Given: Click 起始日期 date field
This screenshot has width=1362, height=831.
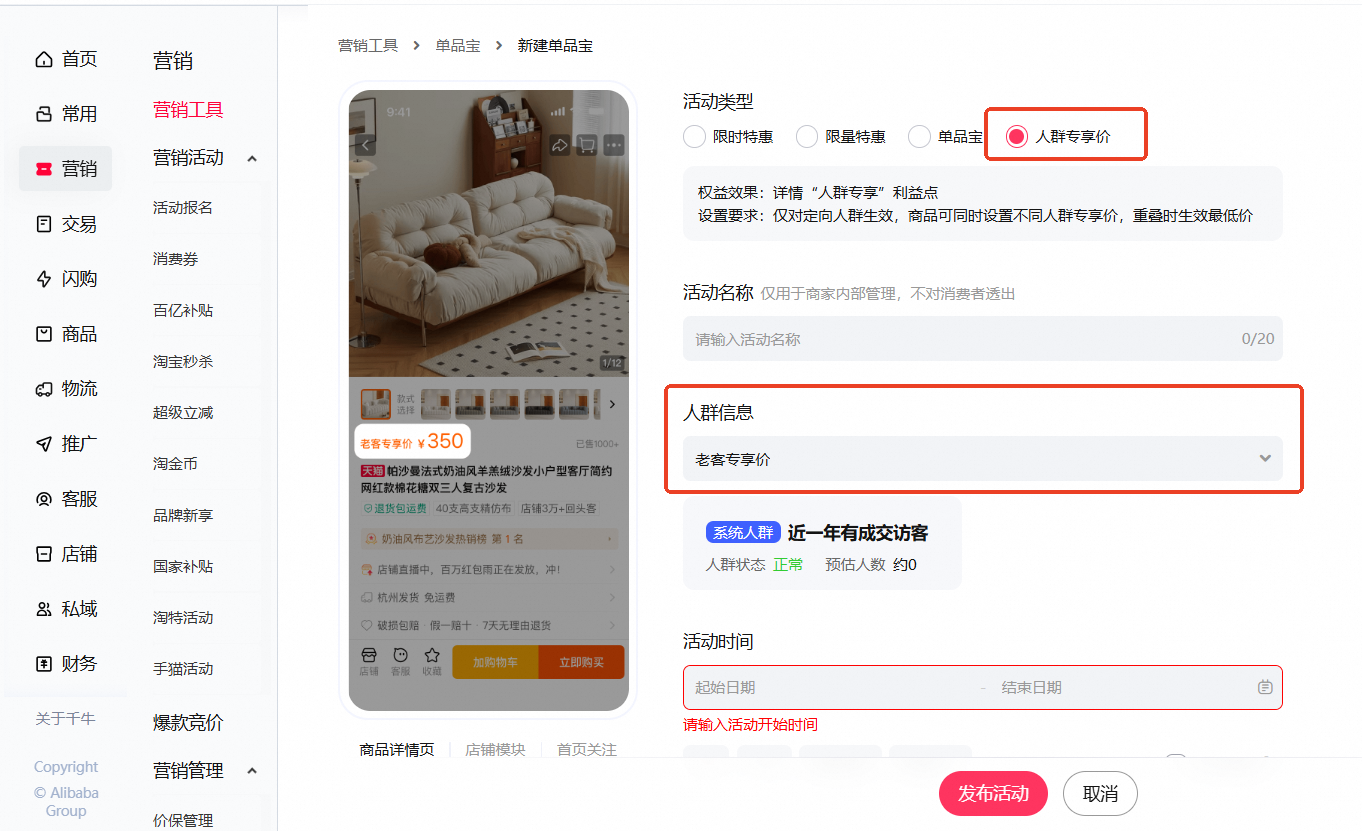Looking at the screenshot, I should pyautogui.click(x=830, y=688).
